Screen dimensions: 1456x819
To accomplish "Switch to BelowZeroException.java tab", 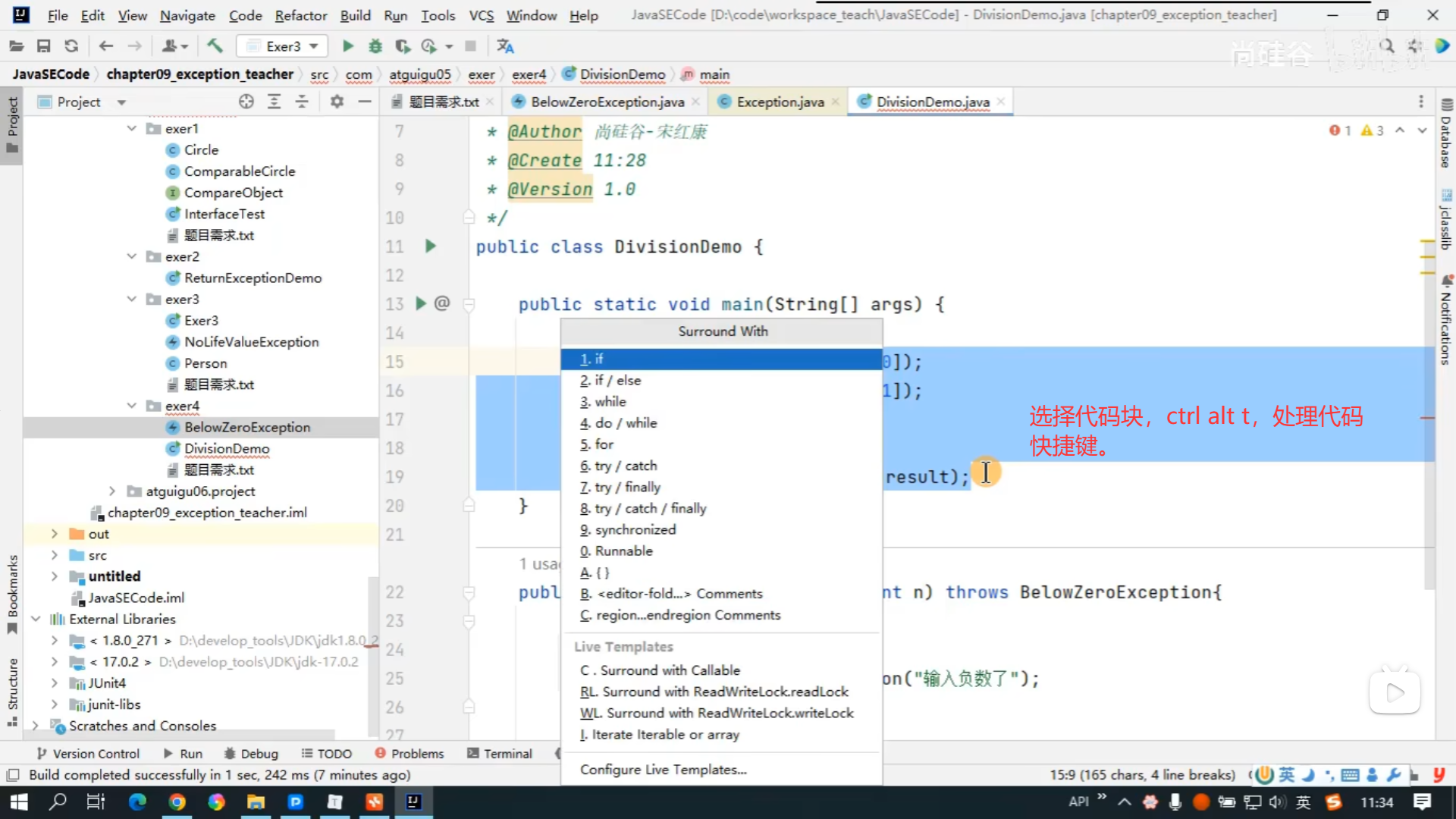I will (x=607, y=102).
